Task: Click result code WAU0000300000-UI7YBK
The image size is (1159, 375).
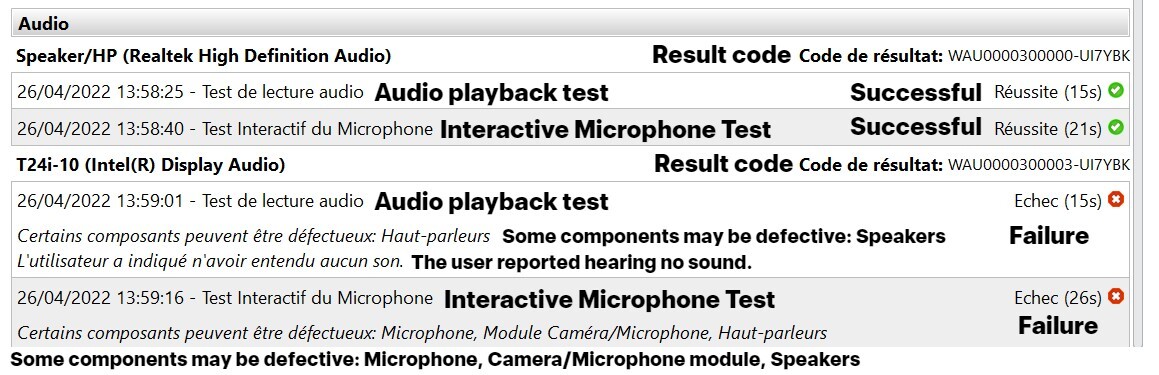Action: 1039,55
